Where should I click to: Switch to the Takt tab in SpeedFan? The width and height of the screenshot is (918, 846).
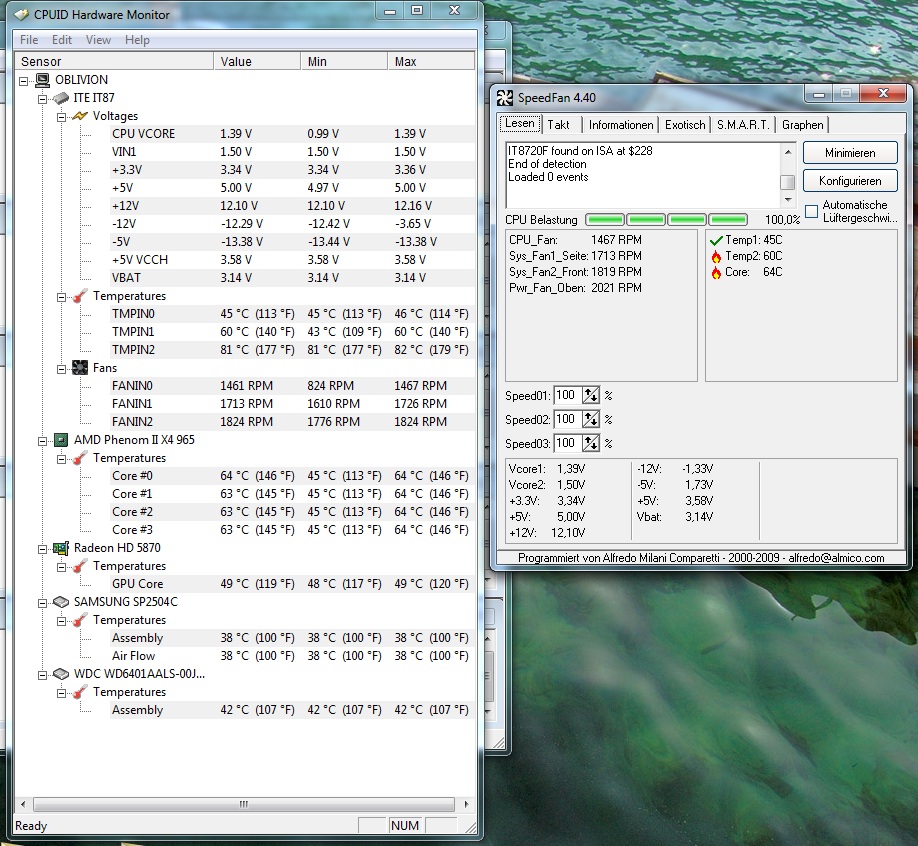[559, 125]
